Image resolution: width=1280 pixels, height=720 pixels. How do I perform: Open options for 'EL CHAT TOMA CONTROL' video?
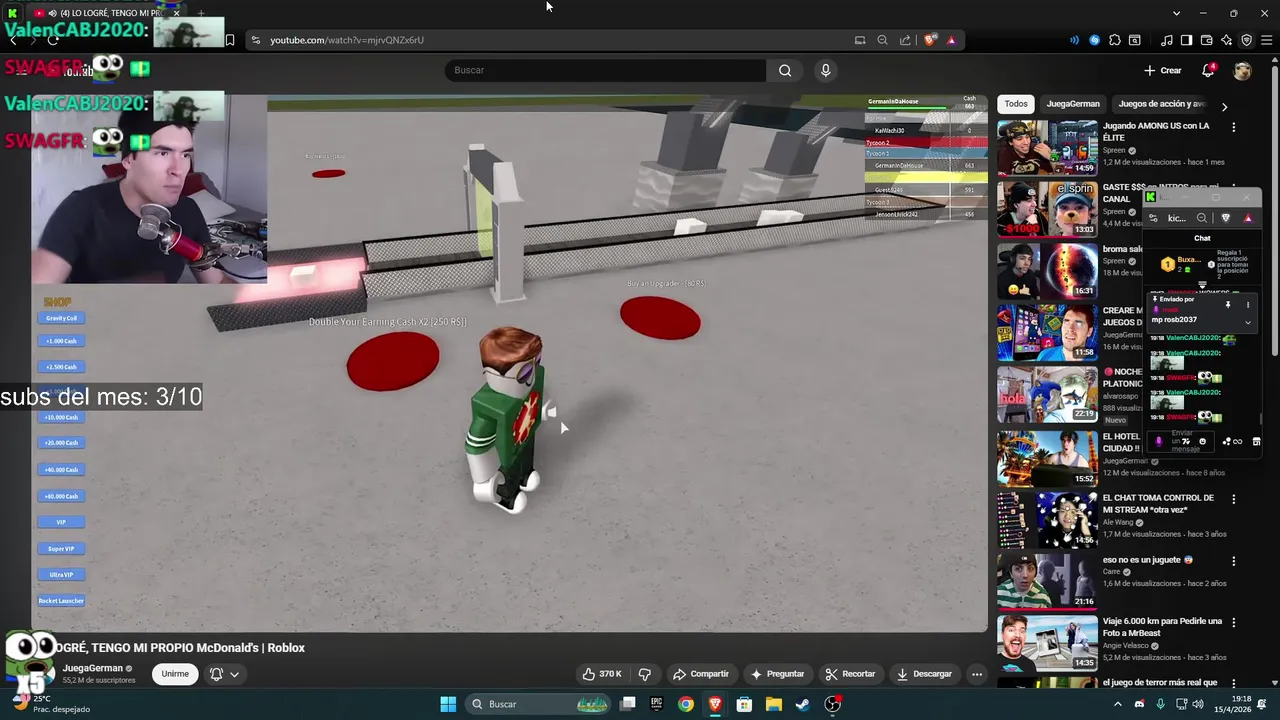[1233, 499]
